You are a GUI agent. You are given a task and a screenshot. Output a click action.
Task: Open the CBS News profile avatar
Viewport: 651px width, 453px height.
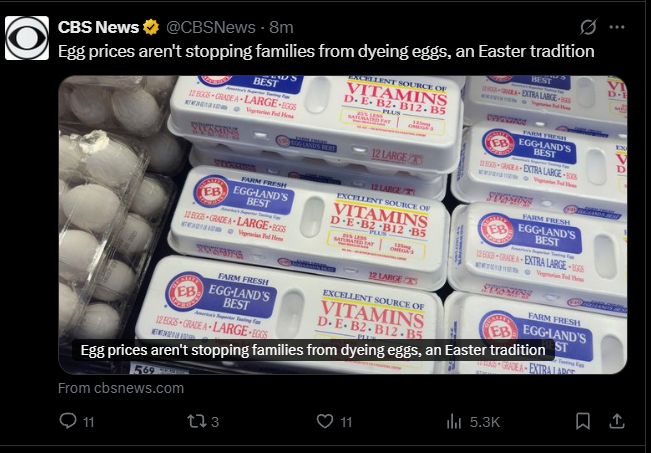click(x=26, y=37)
